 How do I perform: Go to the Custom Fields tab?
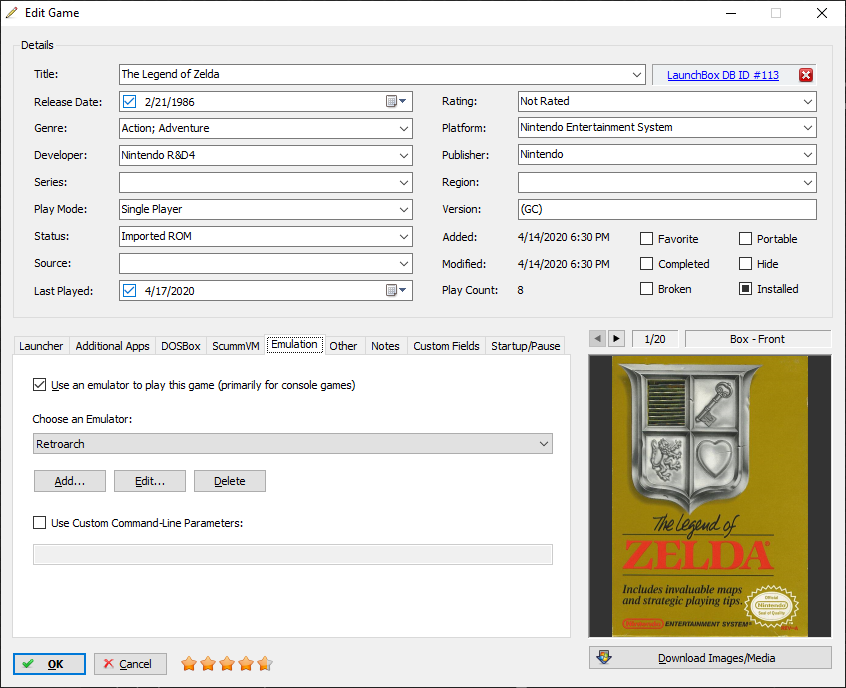[446, 346]
